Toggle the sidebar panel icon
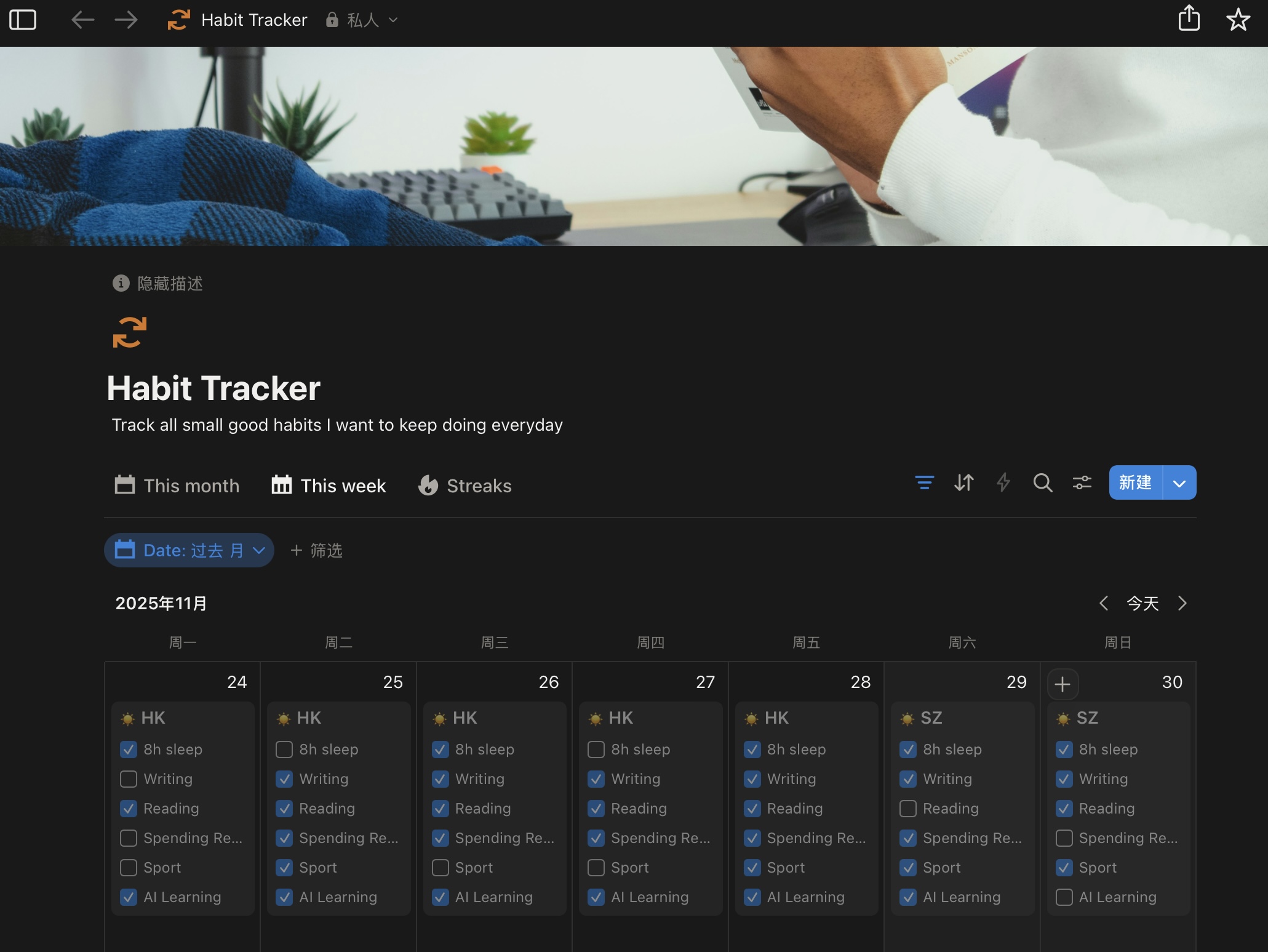1268x952 pixels. tap(23, 20)
